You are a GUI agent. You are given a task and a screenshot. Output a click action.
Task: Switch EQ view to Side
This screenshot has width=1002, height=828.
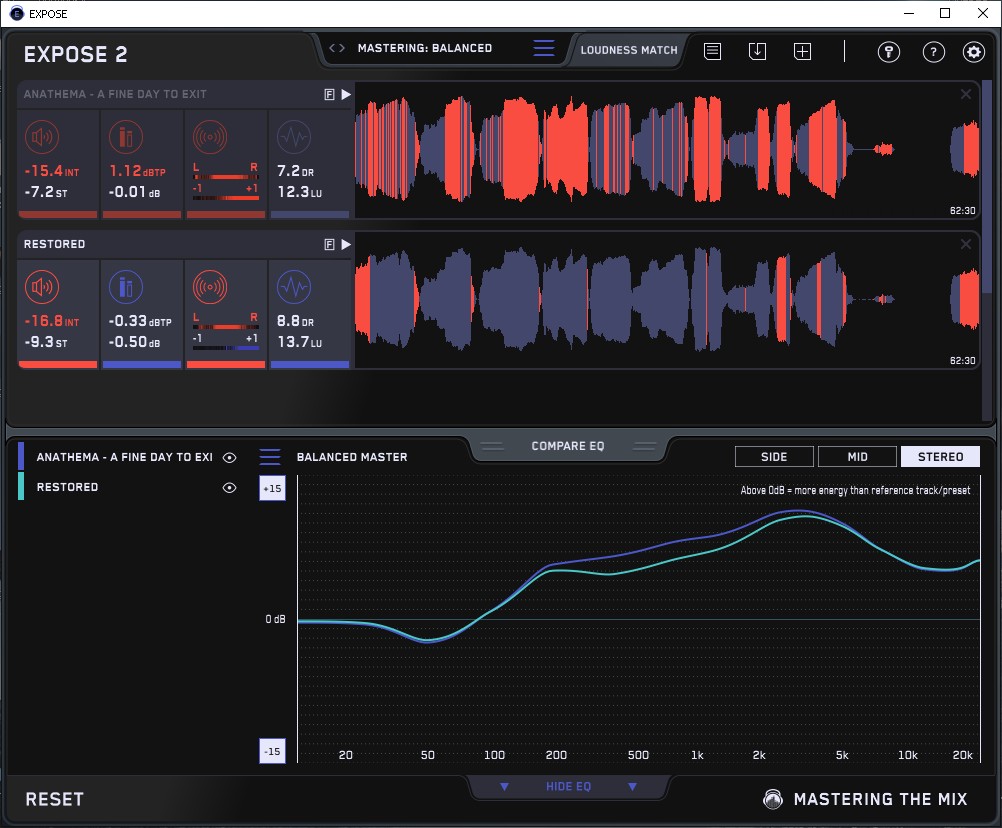pyautogui.click(x=774, y=457)
